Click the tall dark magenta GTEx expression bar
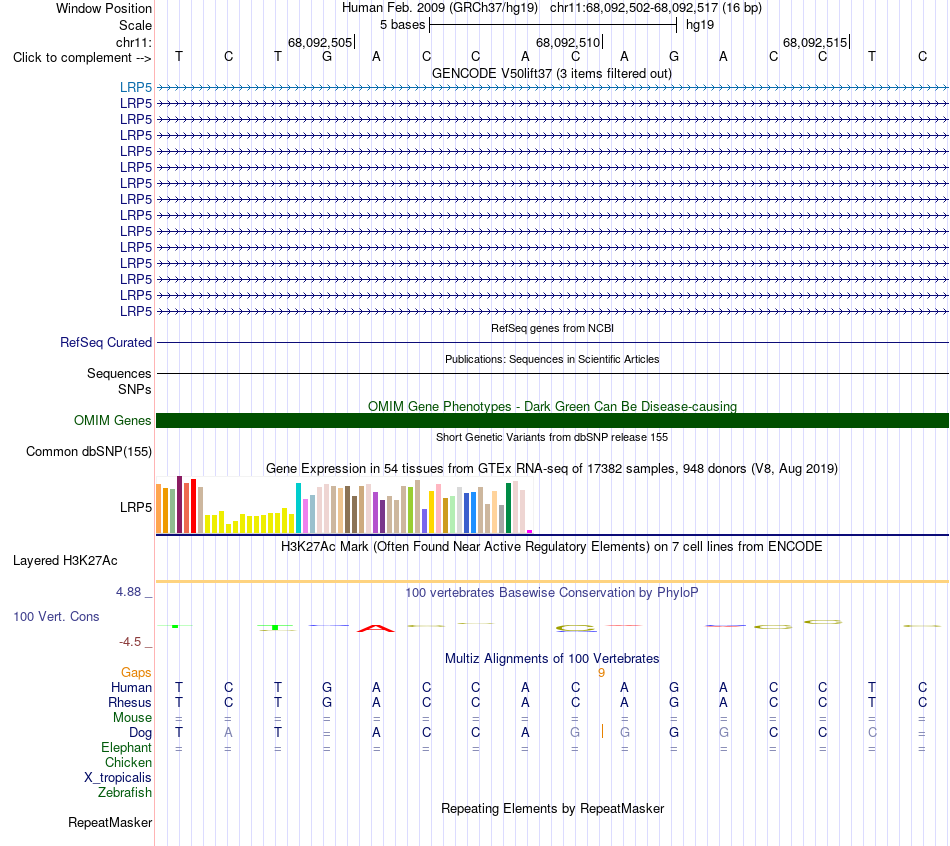 [x=179, y=505]
